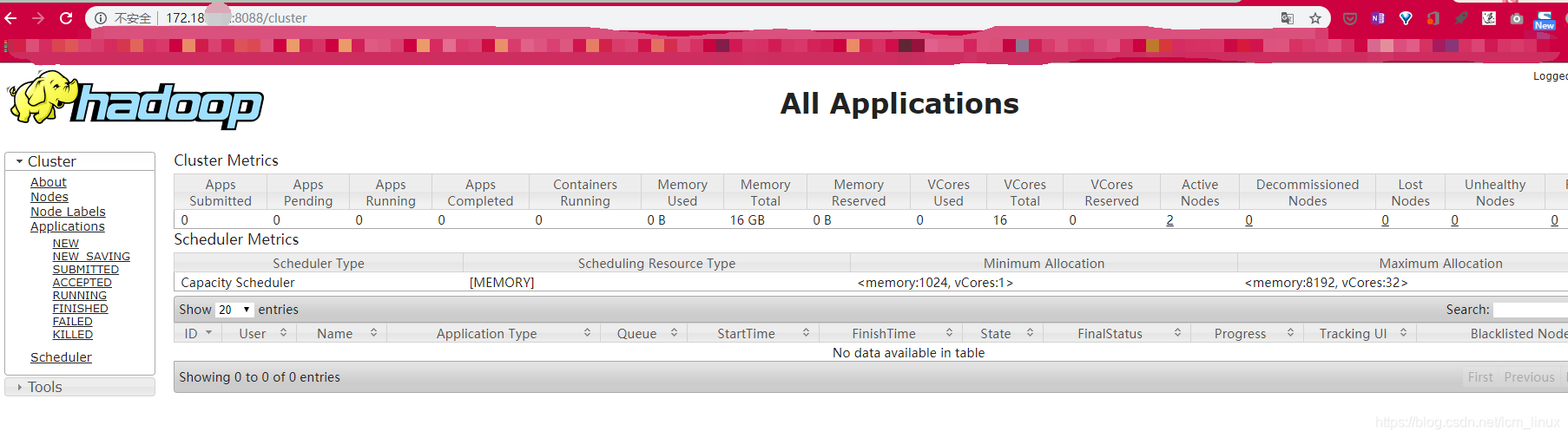Image resolution: width=1568 pixels, height=438 pixels.
Task: Filter applications by RUNNING state
Action: [80, 296]
